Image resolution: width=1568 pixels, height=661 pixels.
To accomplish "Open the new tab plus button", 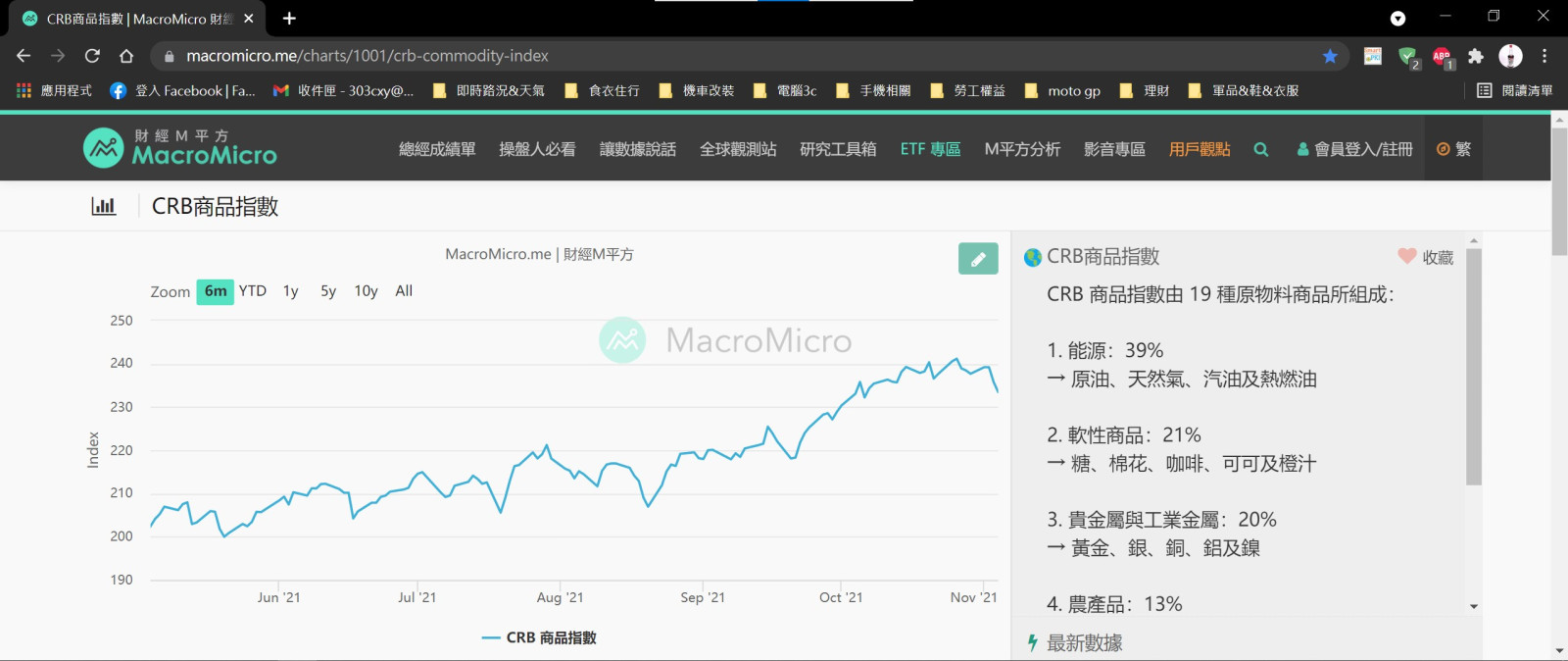I will click(289, 19).
